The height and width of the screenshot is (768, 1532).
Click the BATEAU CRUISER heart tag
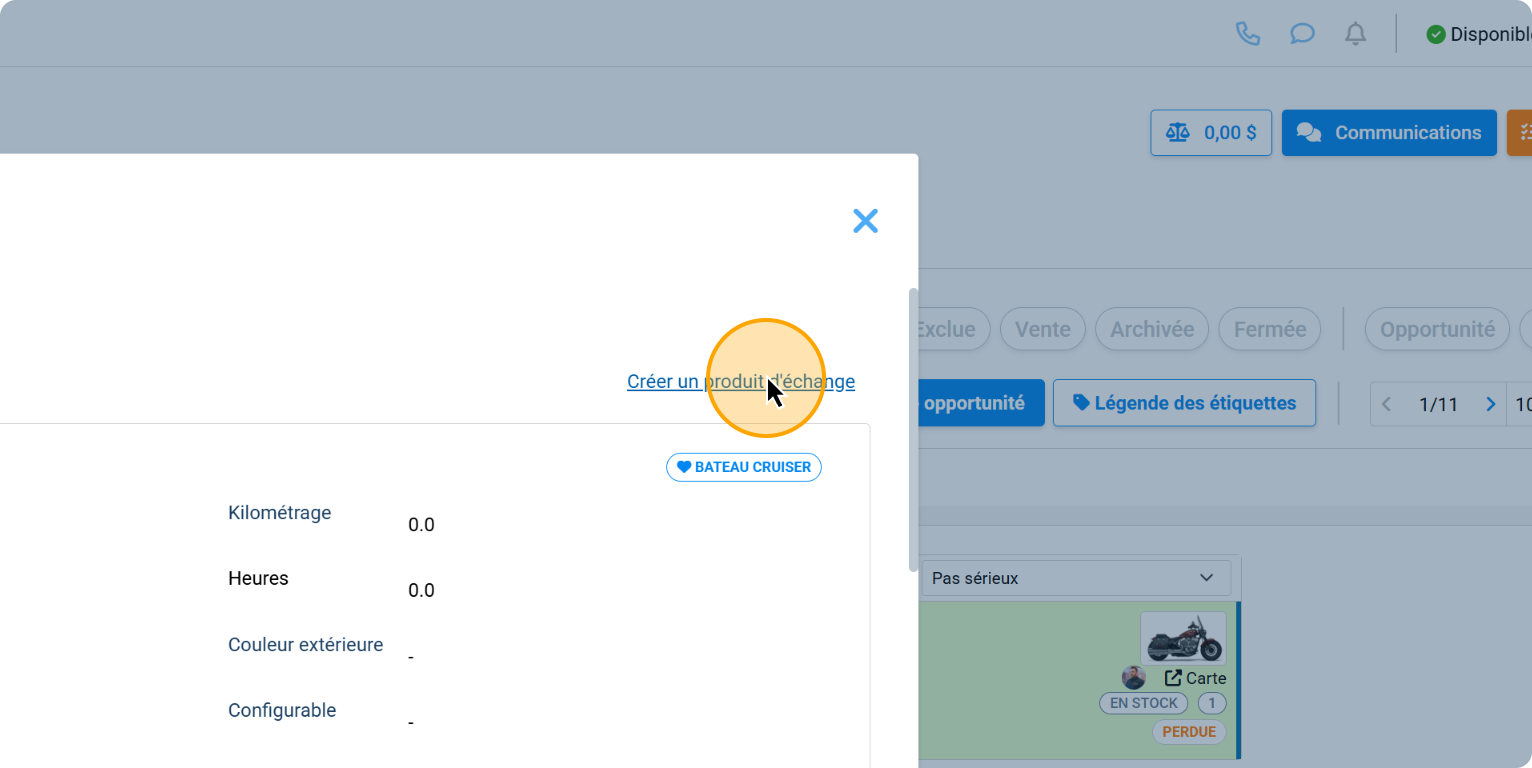pos(743,467)
